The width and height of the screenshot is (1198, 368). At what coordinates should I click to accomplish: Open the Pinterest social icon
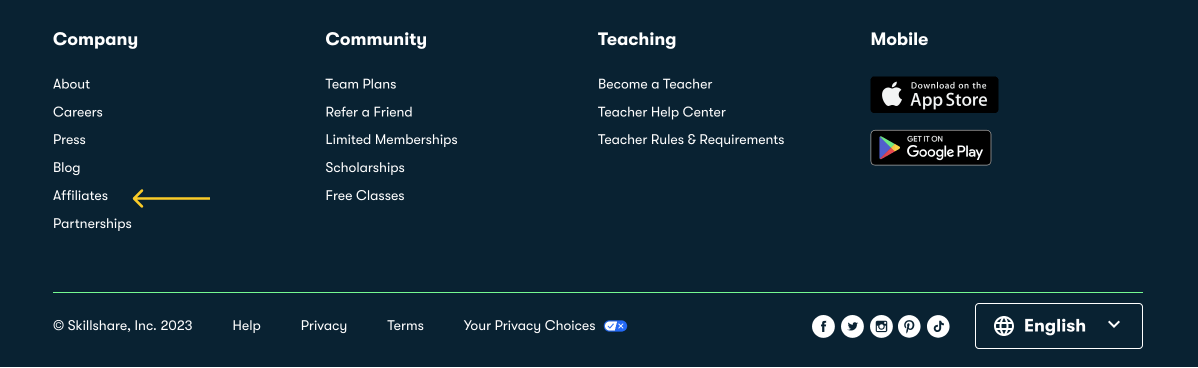coord(909,327)
